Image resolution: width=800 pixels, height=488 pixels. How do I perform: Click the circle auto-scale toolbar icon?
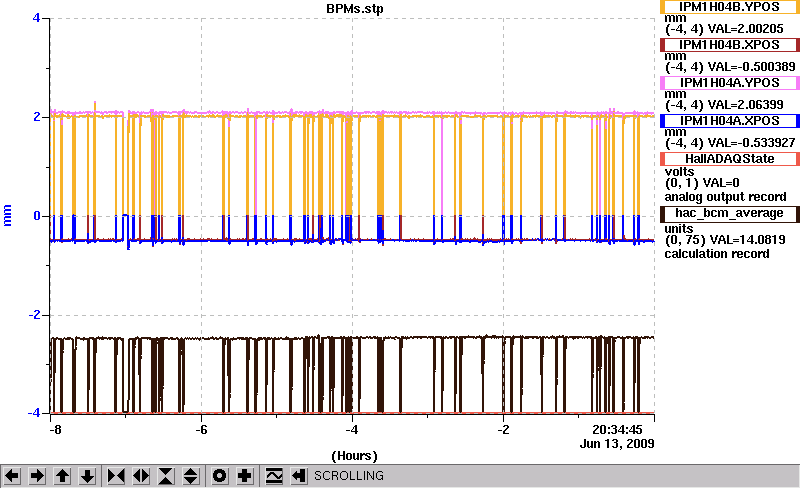click(219, 476)
